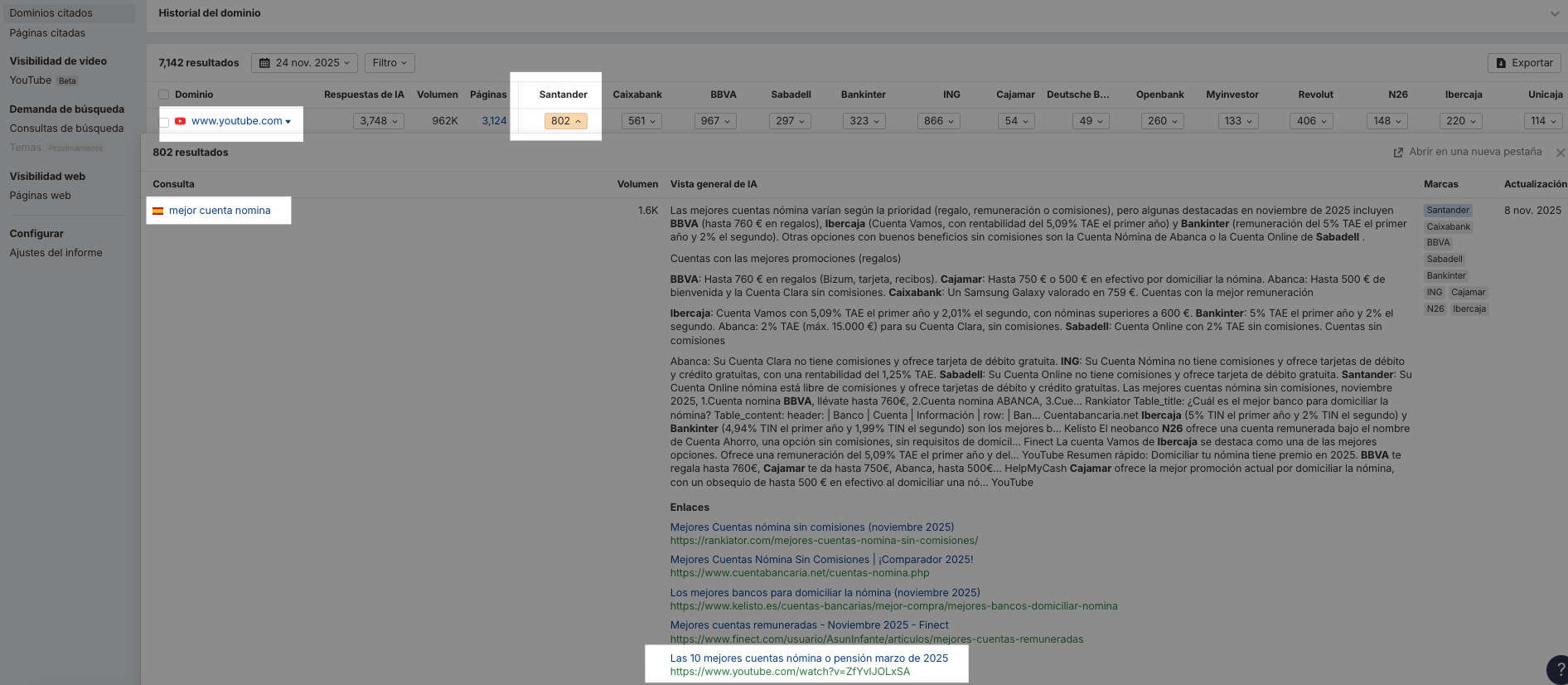Screen dimensions: 1568x685
Task: Close the 802 resultados panel
Action: 1560,153
